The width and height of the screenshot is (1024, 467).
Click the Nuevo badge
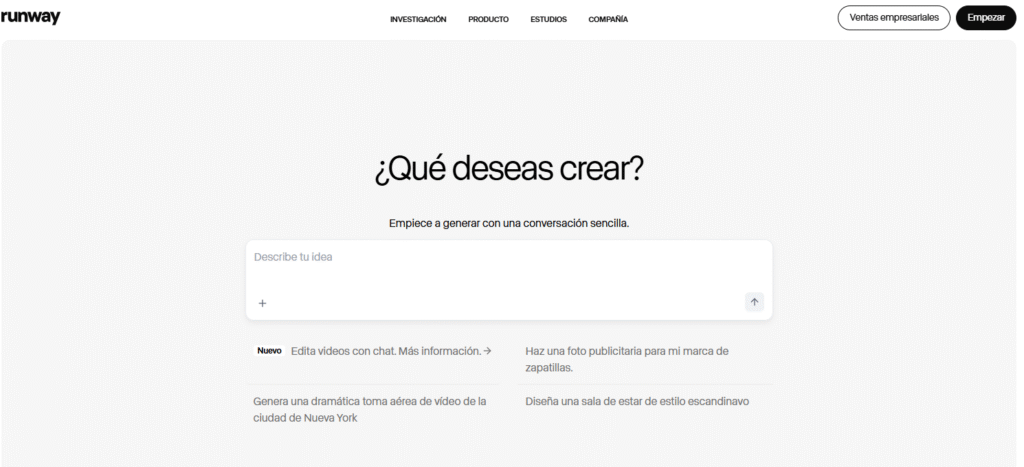(269, 351)
